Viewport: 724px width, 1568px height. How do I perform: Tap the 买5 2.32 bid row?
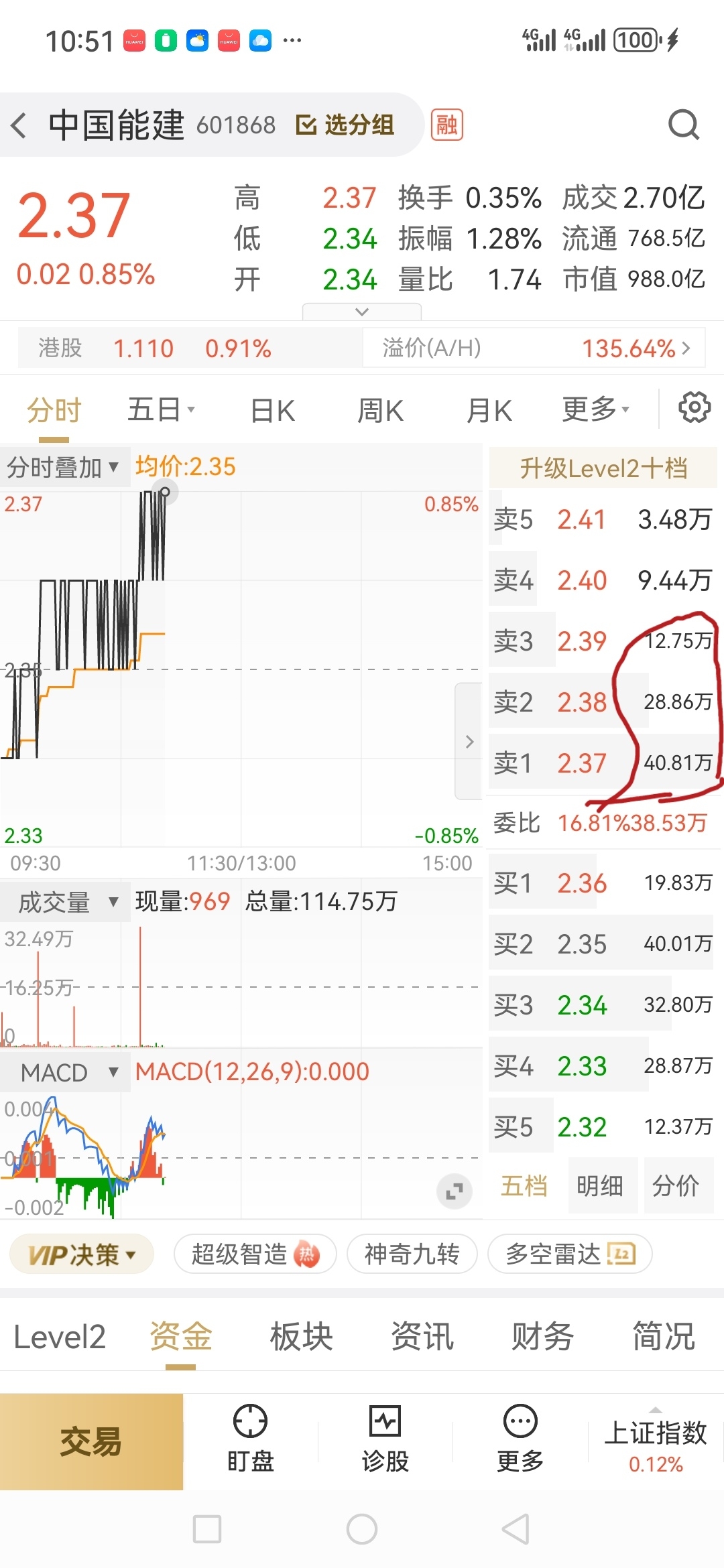point(603,1127)
